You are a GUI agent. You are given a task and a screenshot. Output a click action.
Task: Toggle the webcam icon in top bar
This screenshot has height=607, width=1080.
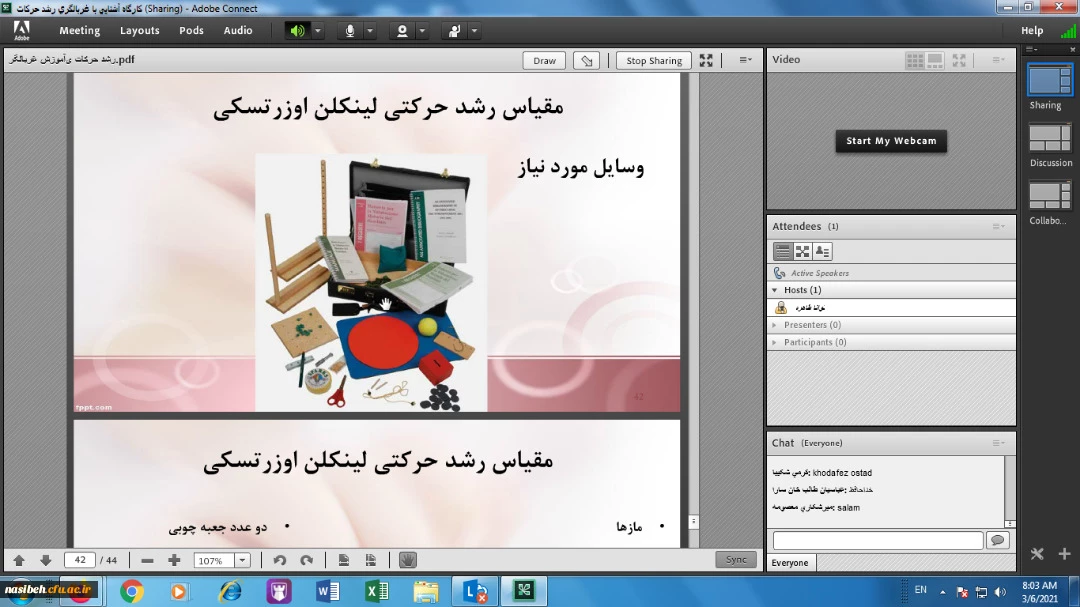pyautogui.click(x=402, y=31)
